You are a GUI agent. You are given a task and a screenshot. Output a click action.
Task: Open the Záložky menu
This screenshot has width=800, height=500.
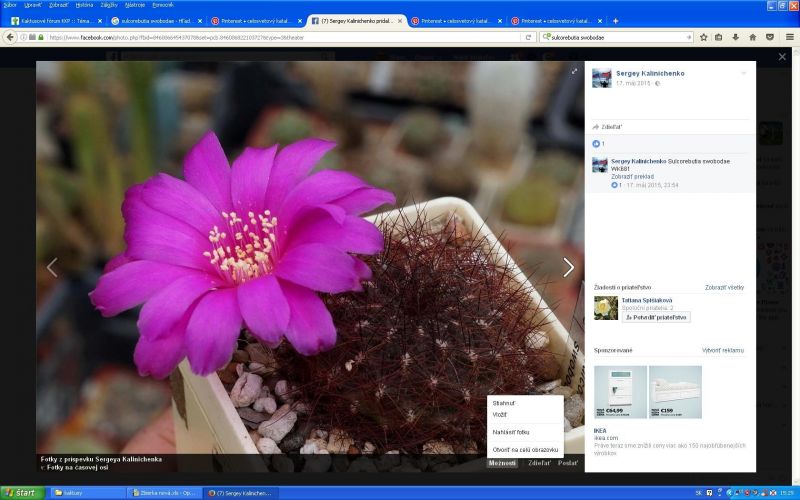pyautogui.click(x=109, y=5)
